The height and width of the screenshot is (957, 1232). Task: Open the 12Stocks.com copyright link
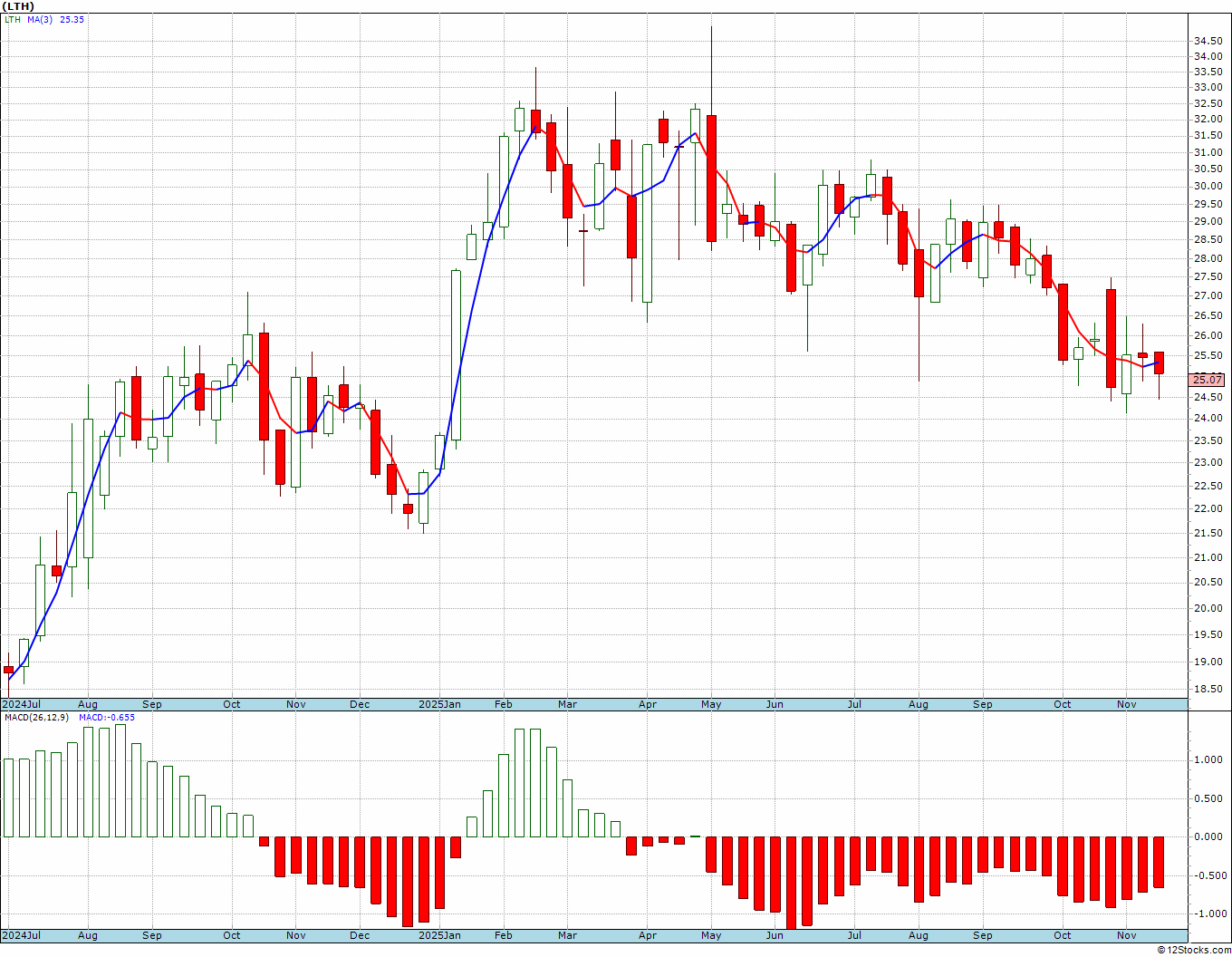[1195, 950]
